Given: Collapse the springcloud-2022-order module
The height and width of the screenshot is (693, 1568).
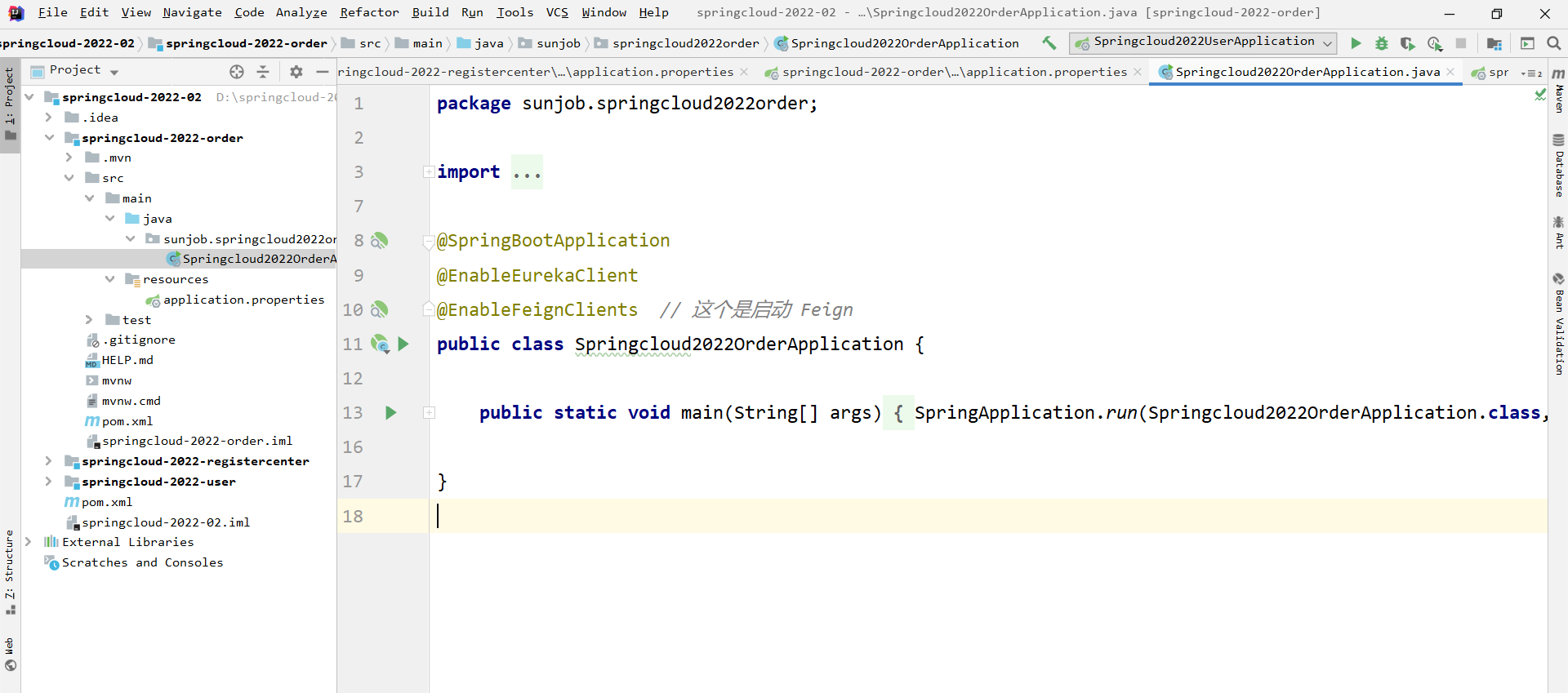Looking at the screenshot, I should [x=49, y=138].
